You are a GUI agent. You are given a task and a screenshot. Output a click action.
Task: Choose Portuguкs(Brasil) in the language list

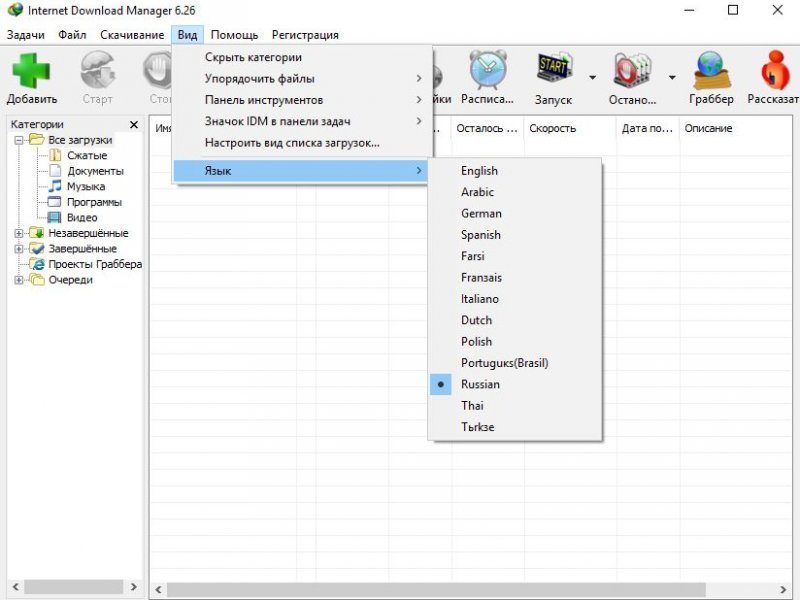click(x=515, y=363)
